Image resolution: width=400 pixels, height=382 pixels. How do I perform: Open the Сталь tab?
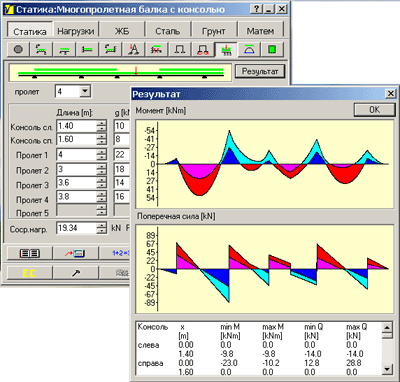(x=168, y=31)
